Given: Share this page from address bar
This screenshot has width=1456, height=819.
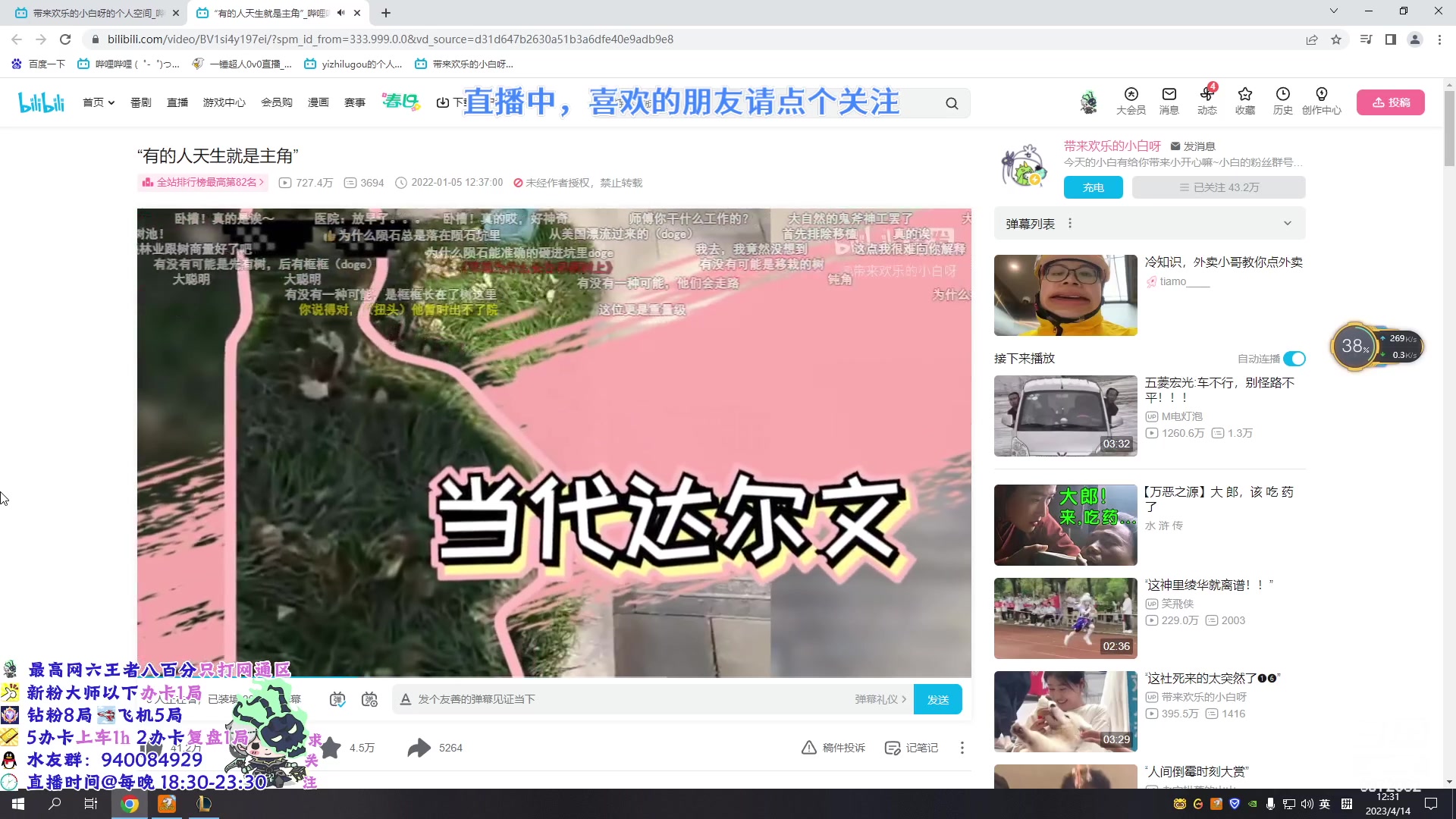Looking at the screenshot, I should click(1312, 39).
